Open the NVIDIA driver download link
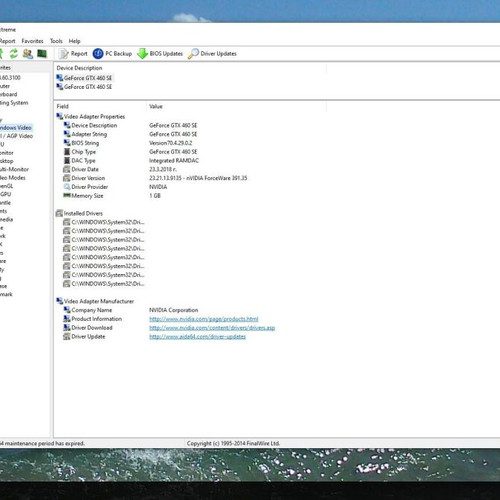 point(212,328)
